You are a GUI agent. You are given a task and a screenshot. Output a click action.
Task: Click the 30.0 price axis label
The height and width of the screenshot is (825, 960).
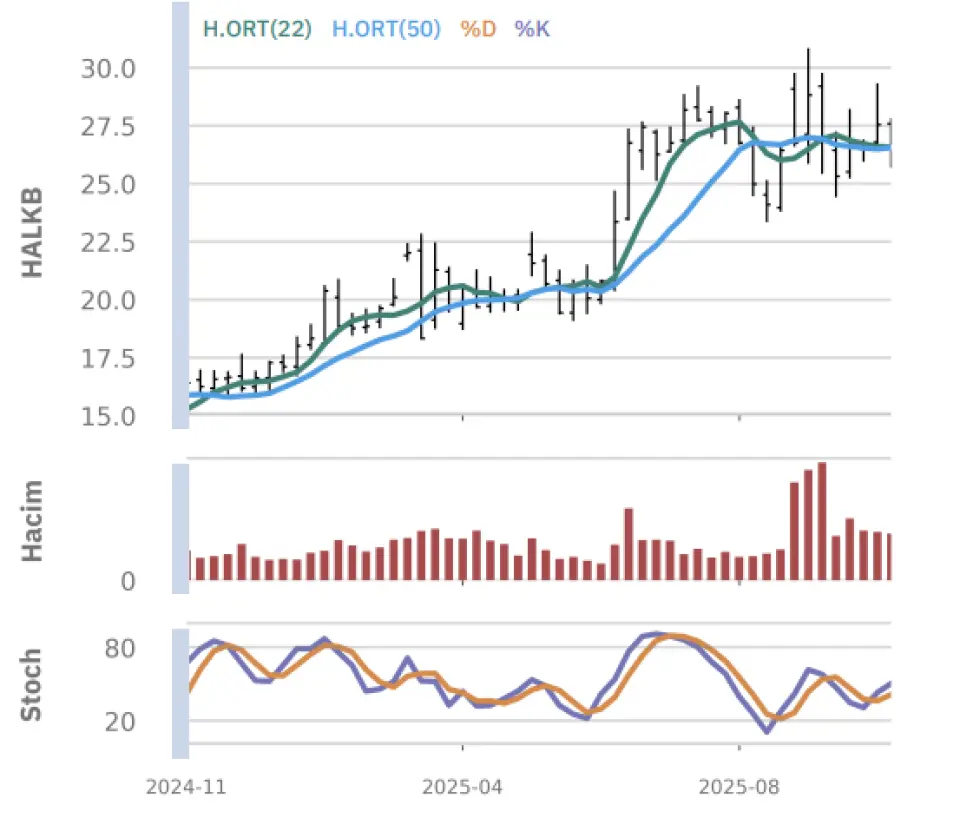[x=106, y=69]
